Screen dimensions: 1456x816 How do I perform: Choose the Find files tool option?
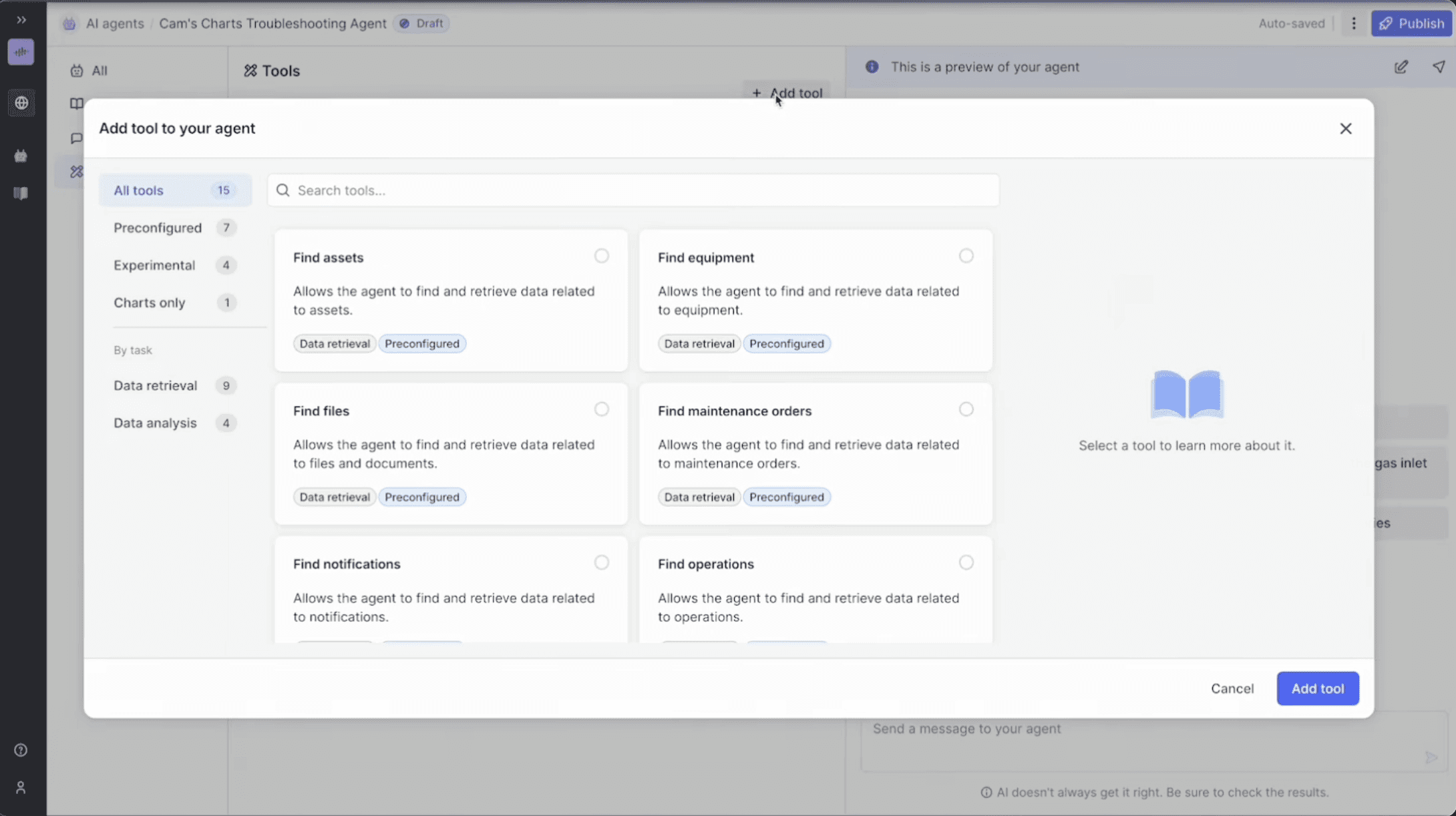tap(601, 409)
